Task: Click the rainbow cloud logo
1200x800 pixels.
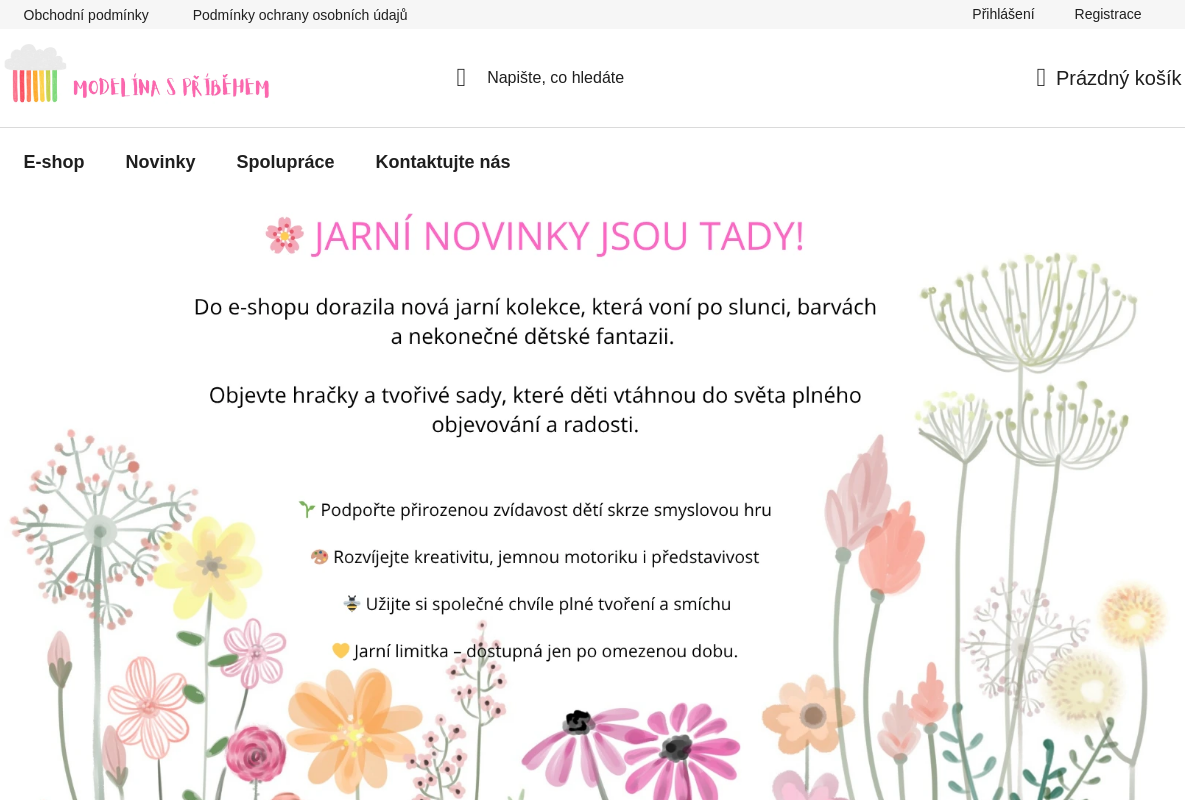Action: click(x=36, y=77)
